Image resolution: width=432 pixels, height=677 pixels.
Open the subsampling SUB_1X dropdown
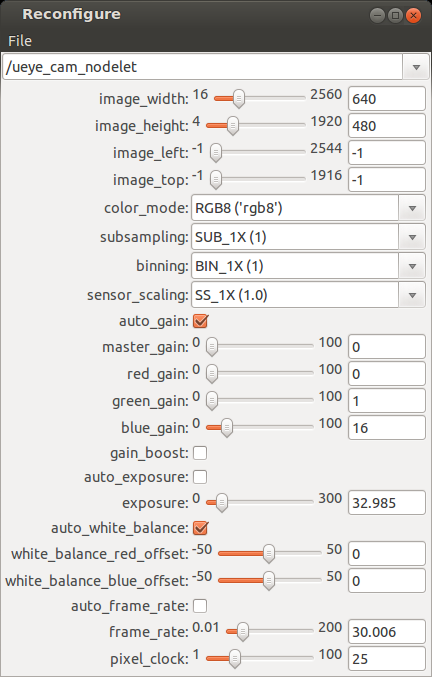click(308, 237)
